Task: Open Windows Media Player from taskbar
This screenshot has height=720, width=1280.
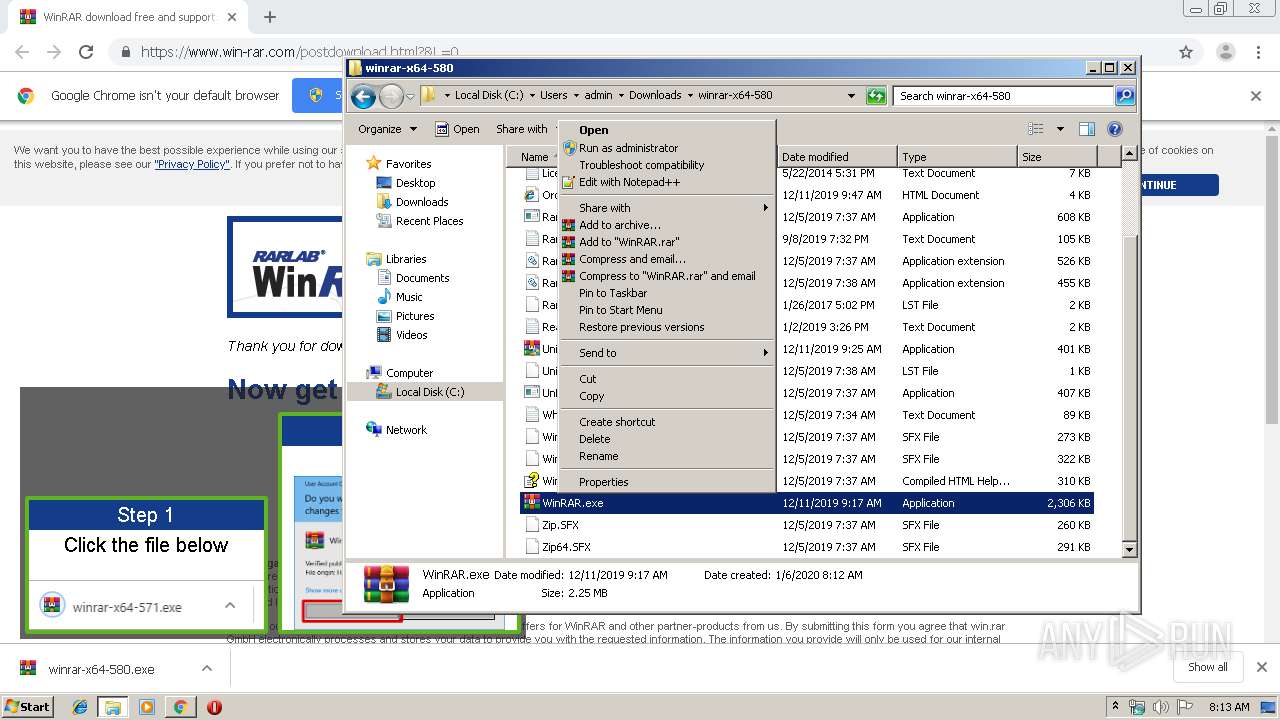Action: click(147, 707)
